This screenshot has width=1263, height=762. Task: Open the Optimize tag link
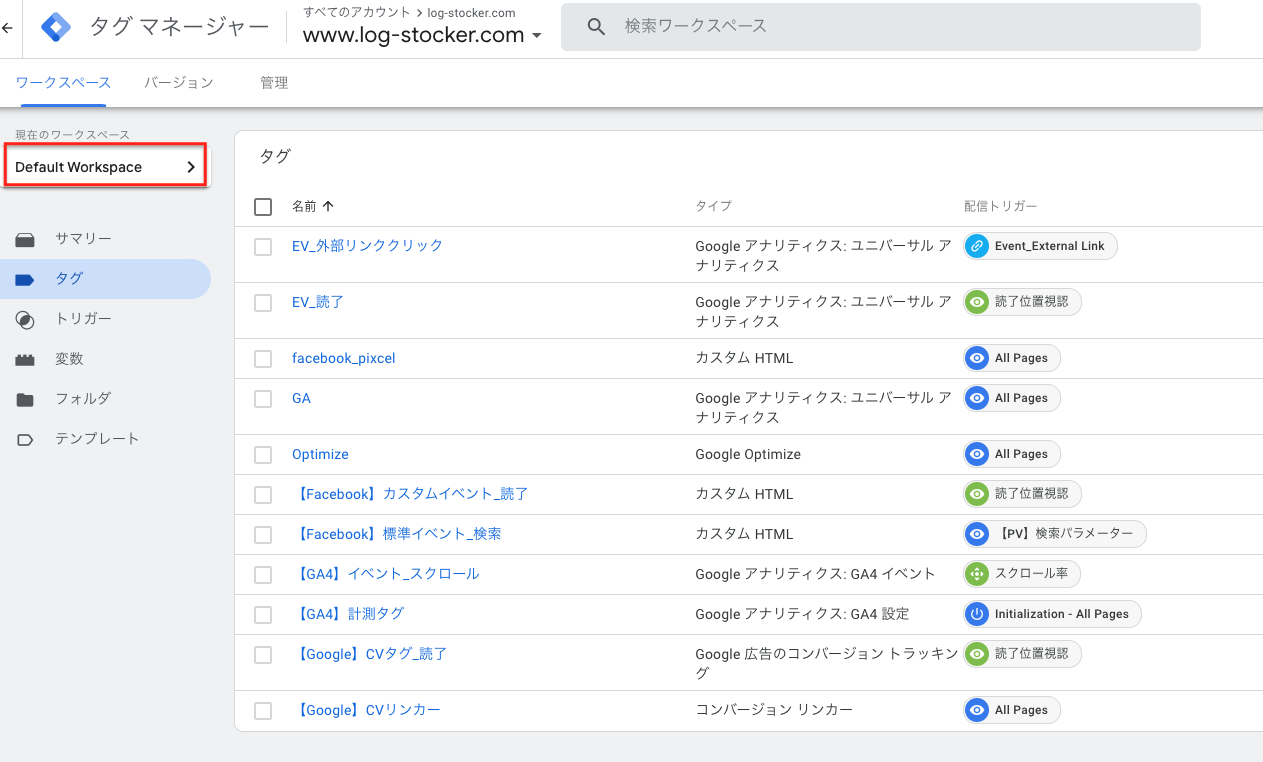(x=320, y=454)
